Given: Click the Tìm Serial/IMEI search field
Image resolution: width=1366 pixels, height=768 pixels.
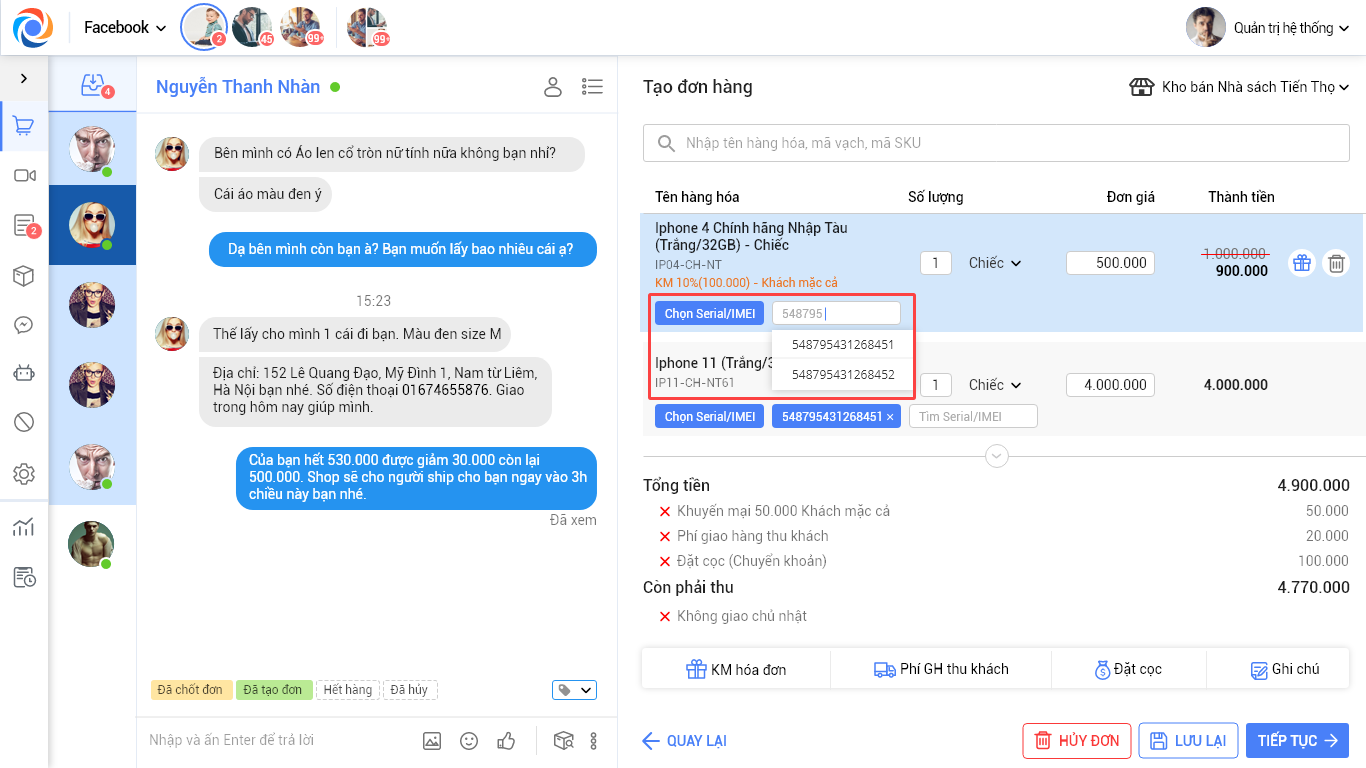Looking at the screenshot, I should click(x=973, y=416).
